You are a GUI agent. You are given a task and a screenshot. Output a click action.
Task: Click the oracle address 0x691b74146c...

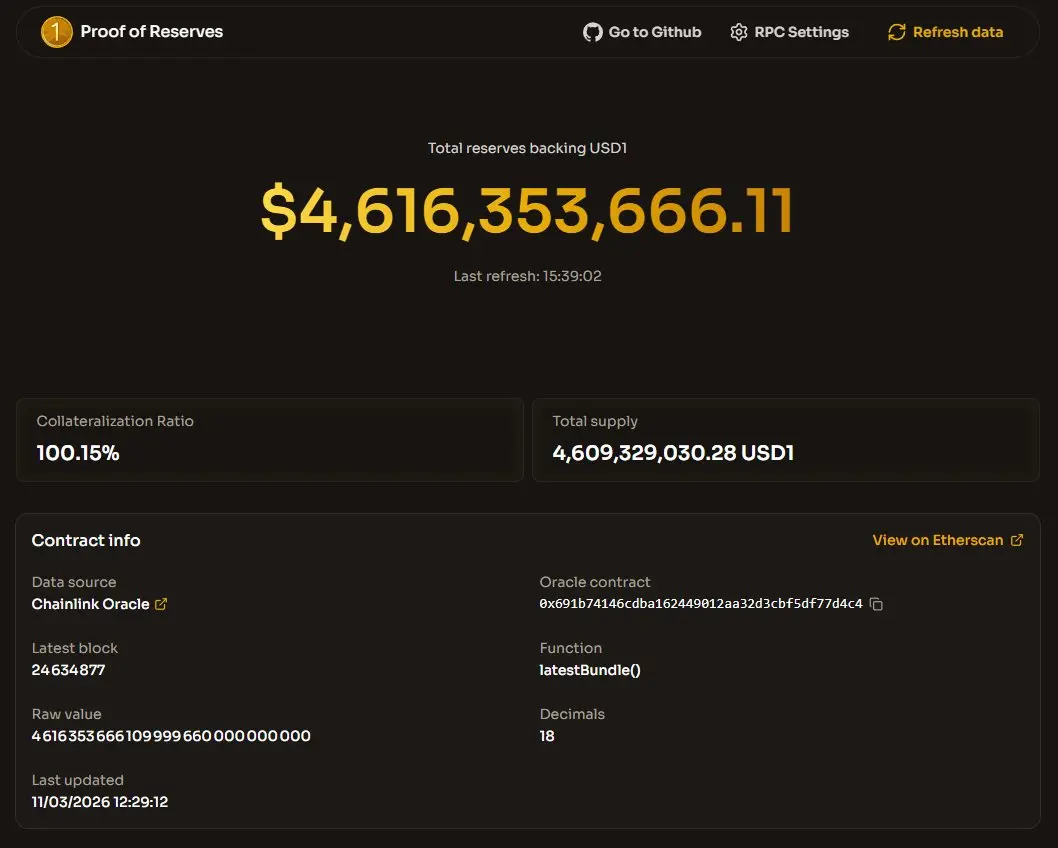click(x=700, y=604)
